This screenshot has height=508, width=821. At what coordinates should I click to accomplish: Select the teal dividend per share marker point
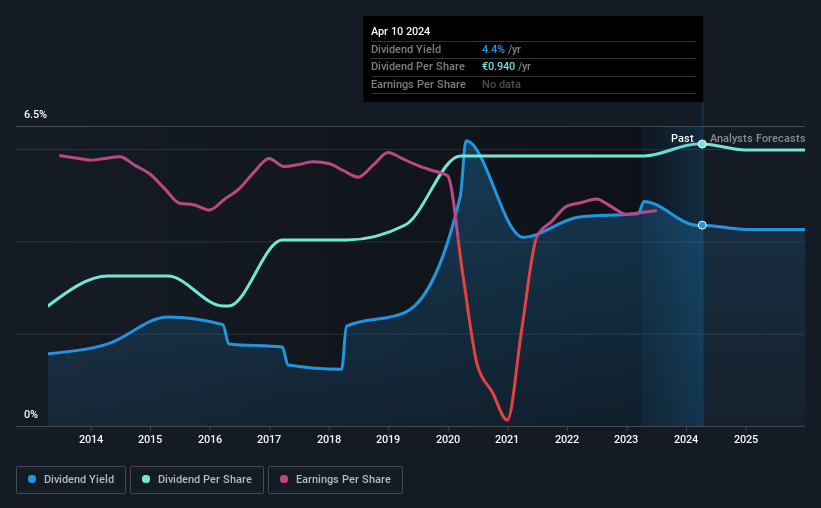click(702, 144)
